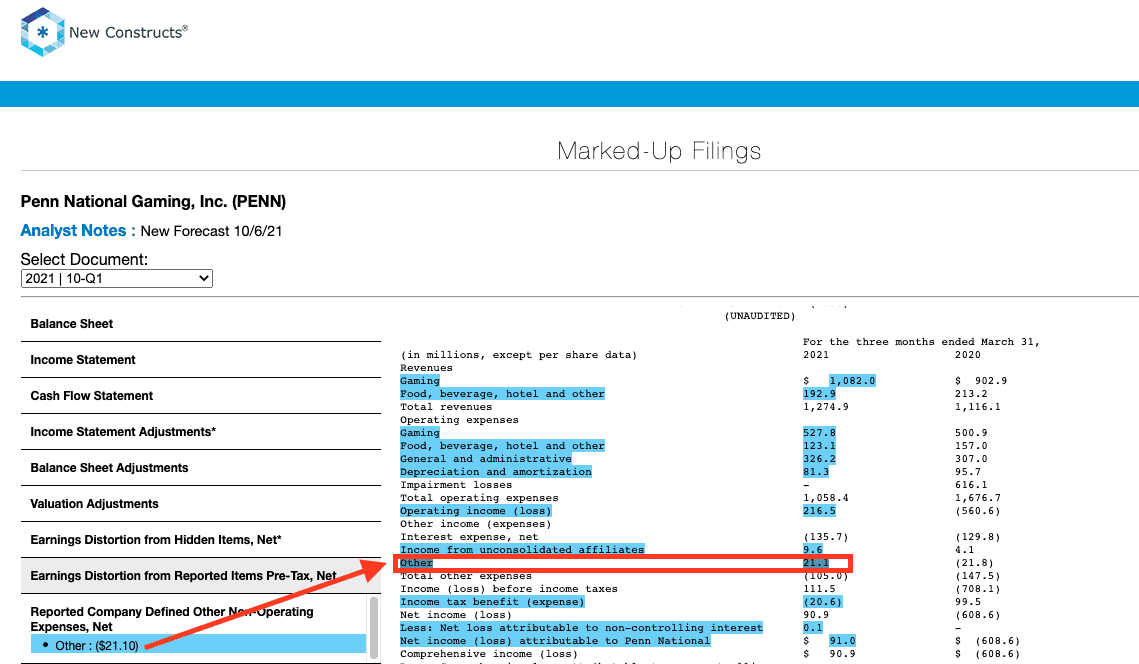Click the highlighted value 1,082.0
The height and width of the screenshot is (664, 1139).
852,381
